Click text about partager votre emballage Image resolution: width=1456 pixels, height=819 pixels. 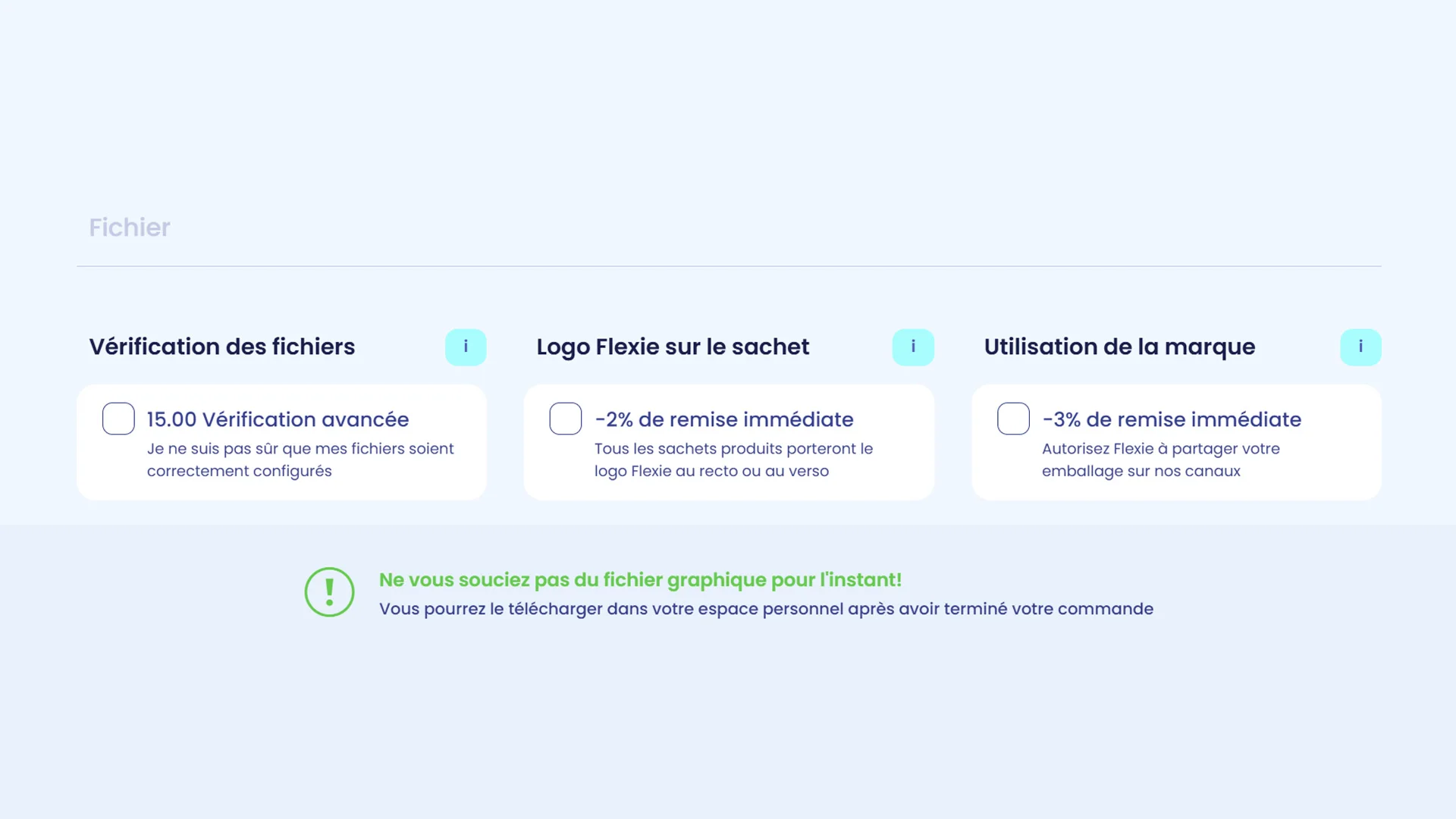1160,460
